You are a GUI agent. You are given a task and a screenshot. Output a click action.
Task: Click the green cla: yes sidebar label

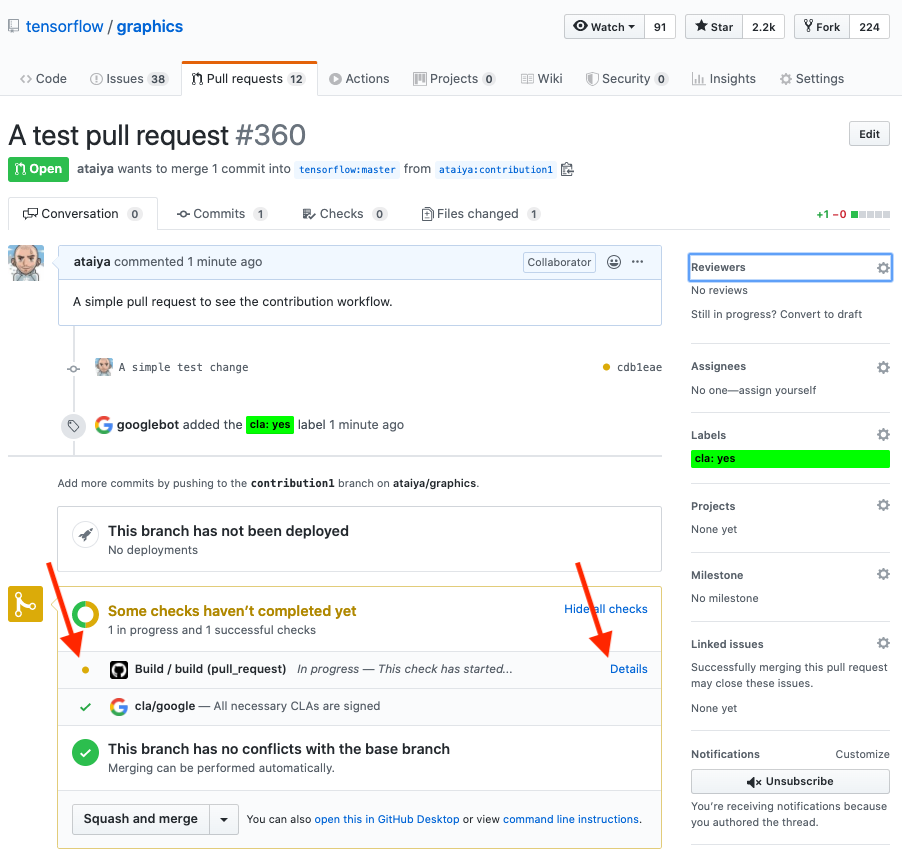point(789,459)
